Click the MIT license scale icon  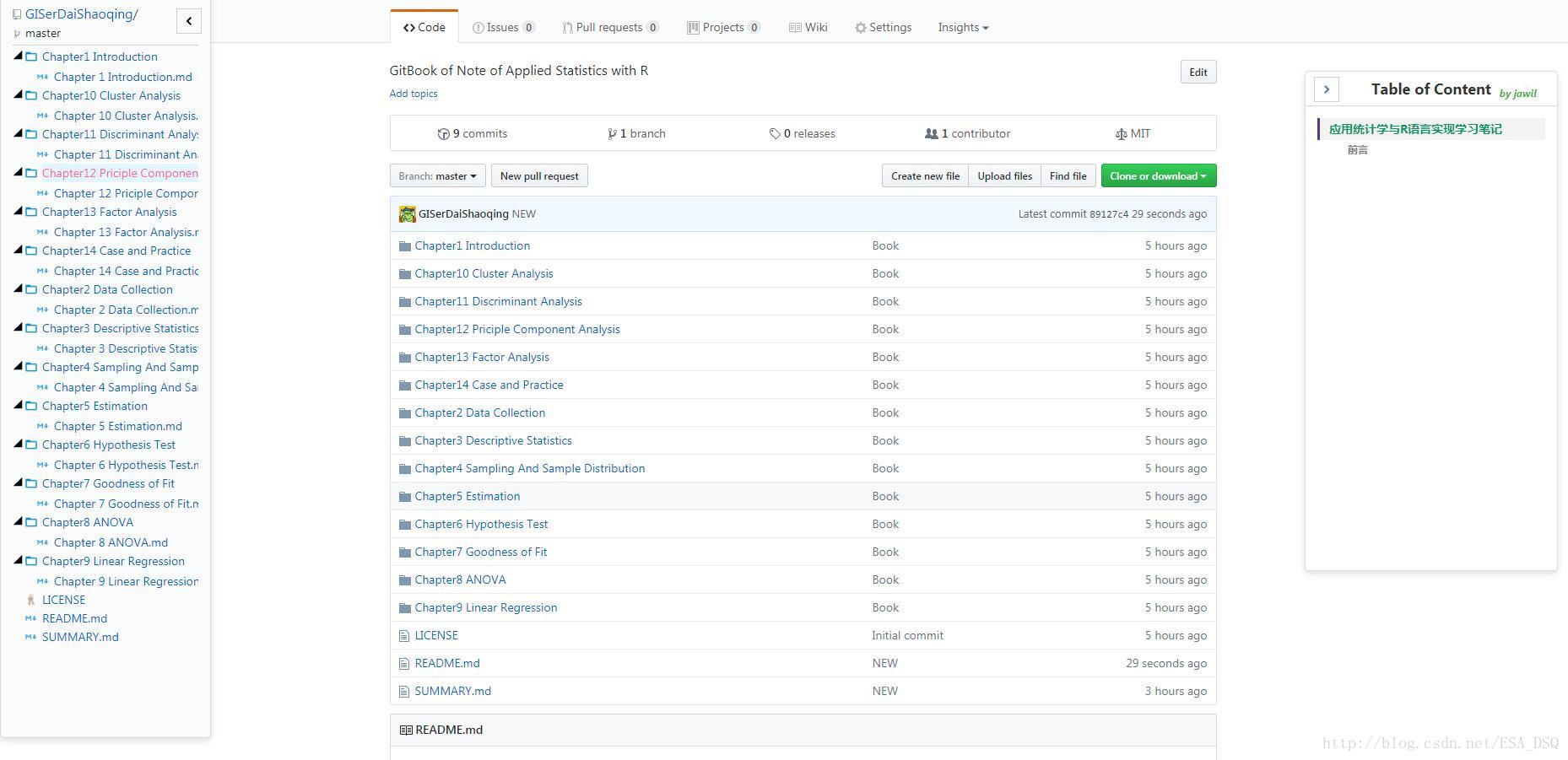pyautogui.click(x=1122, y=134)
